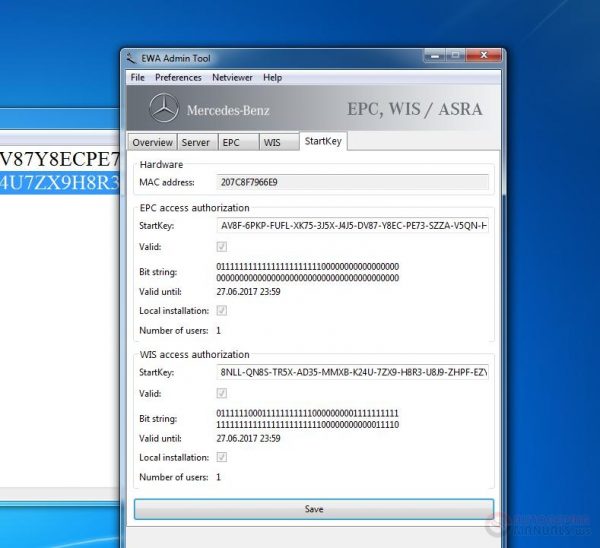Open the Netviewer menu

click(232, 78)
